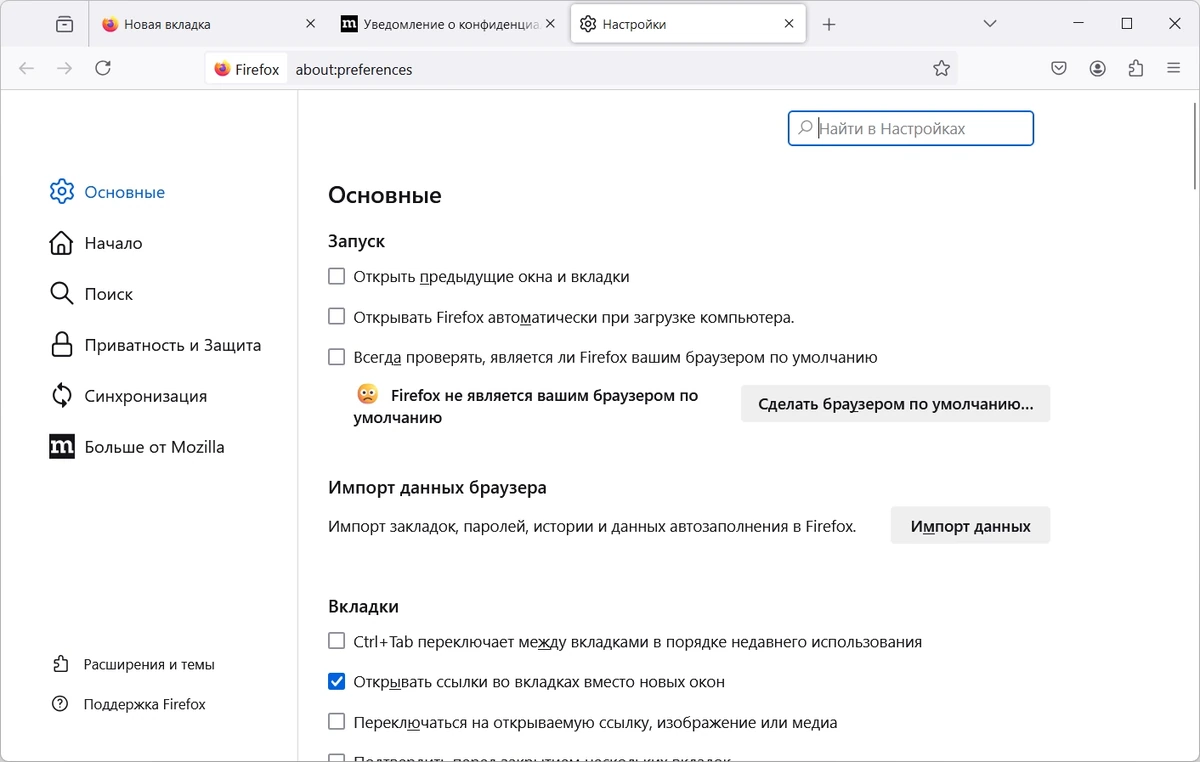Toggle Всегда проверять браузер по умолчанию checkbox
This screenshot has height=762, width=1200.
click(x=337, y=357)
